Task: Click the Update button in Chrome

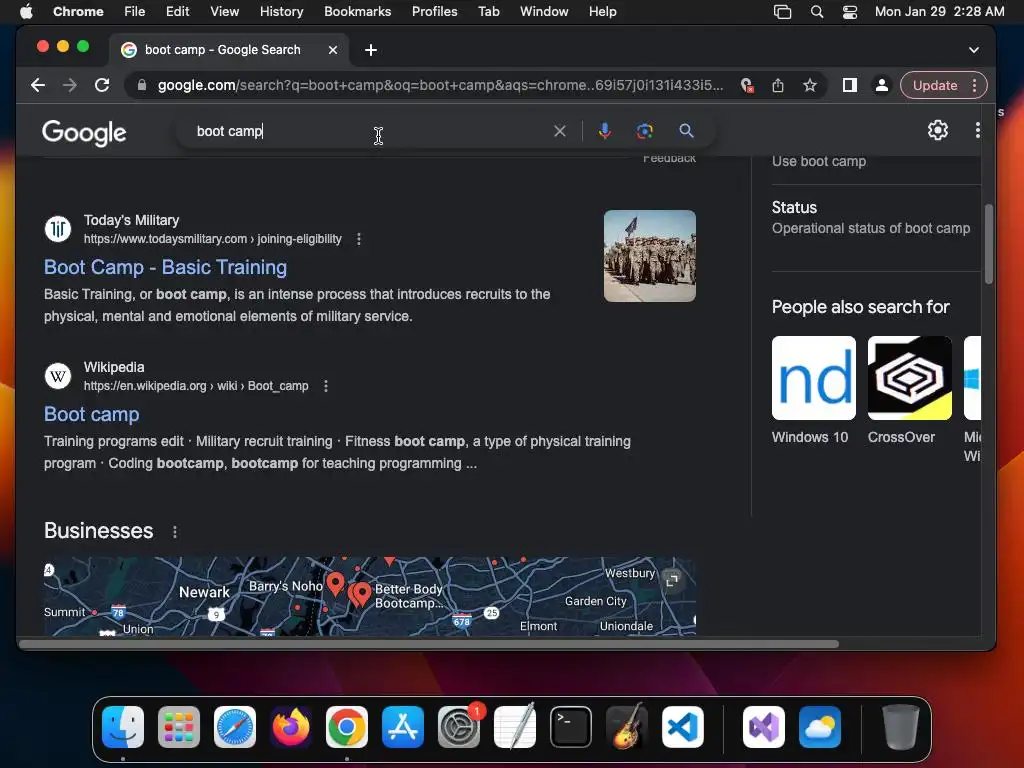Action: click(x=935, y=86)
